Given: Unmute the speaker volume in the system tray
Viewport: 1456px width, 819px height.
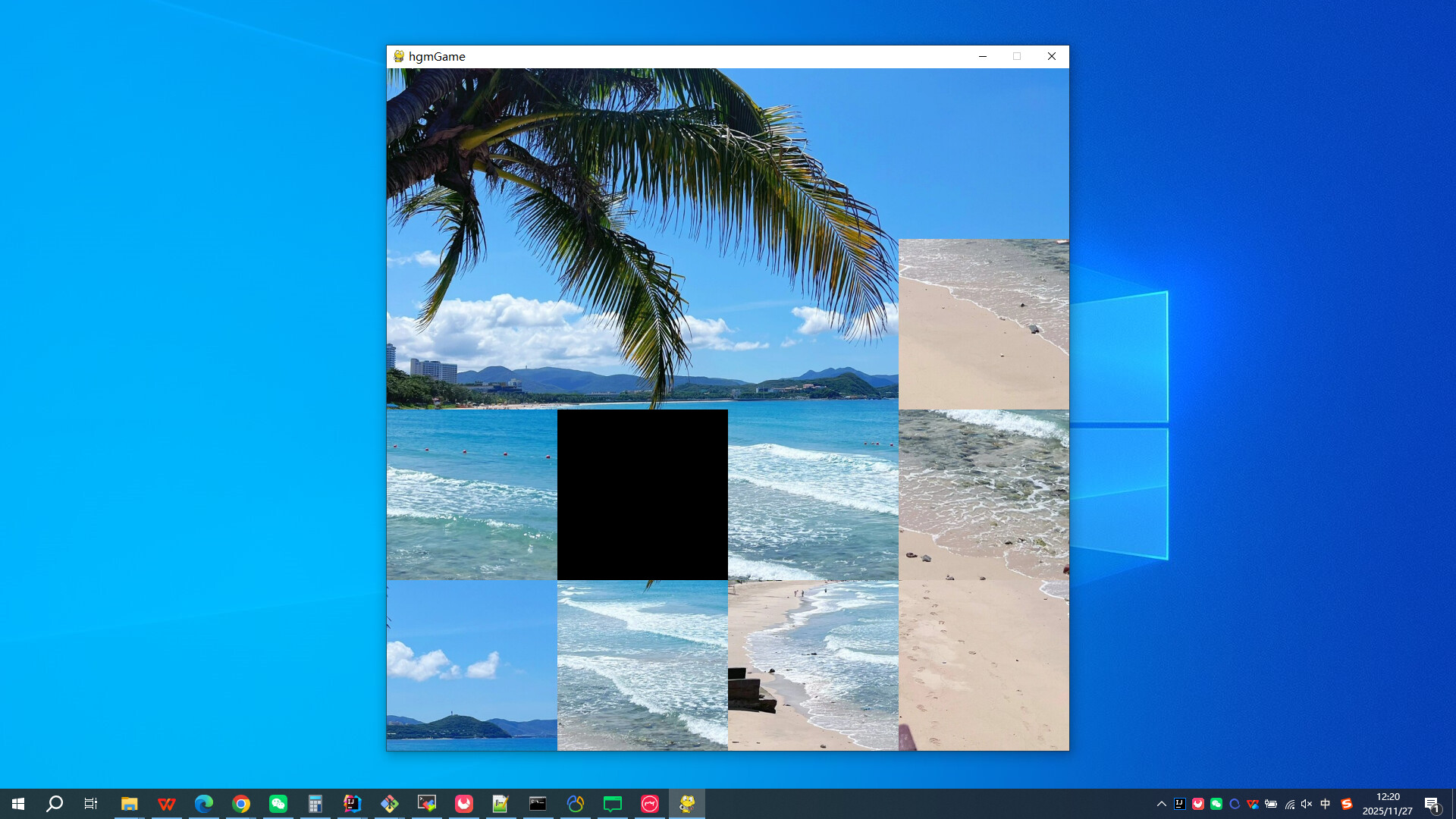Looking at the screenshot, I should pyautogui.click(x=1306, y=803).
